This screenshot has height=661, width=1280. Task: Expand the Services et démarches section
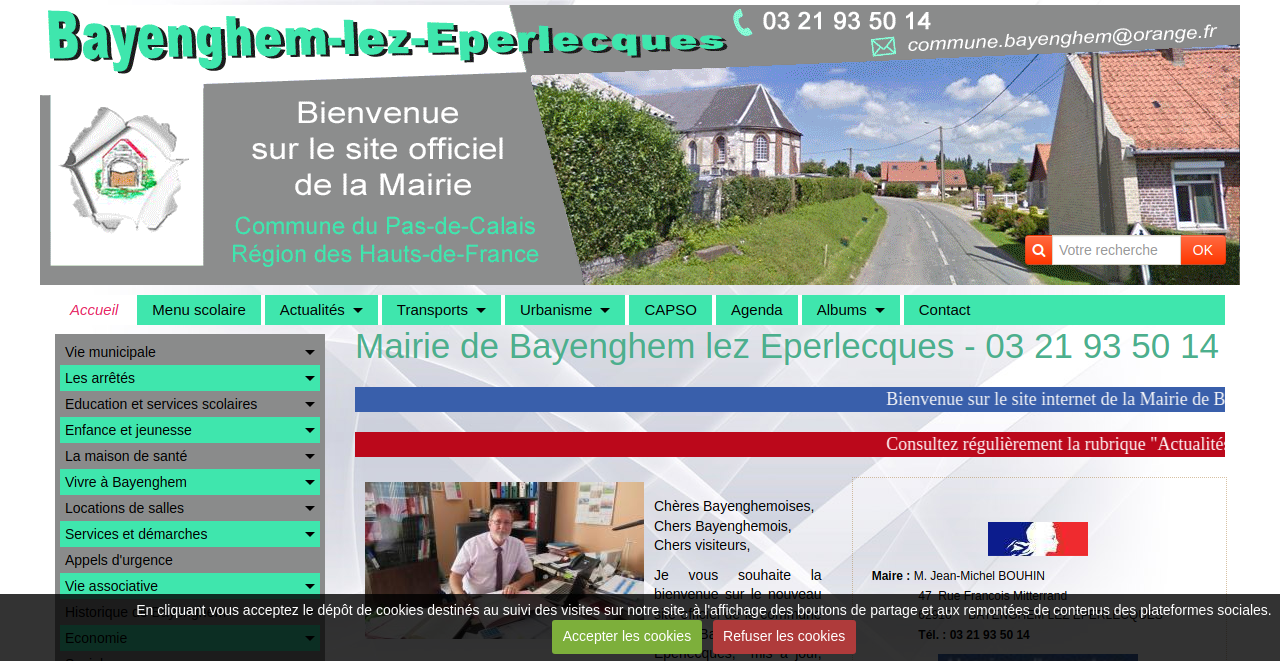[190, 534]
